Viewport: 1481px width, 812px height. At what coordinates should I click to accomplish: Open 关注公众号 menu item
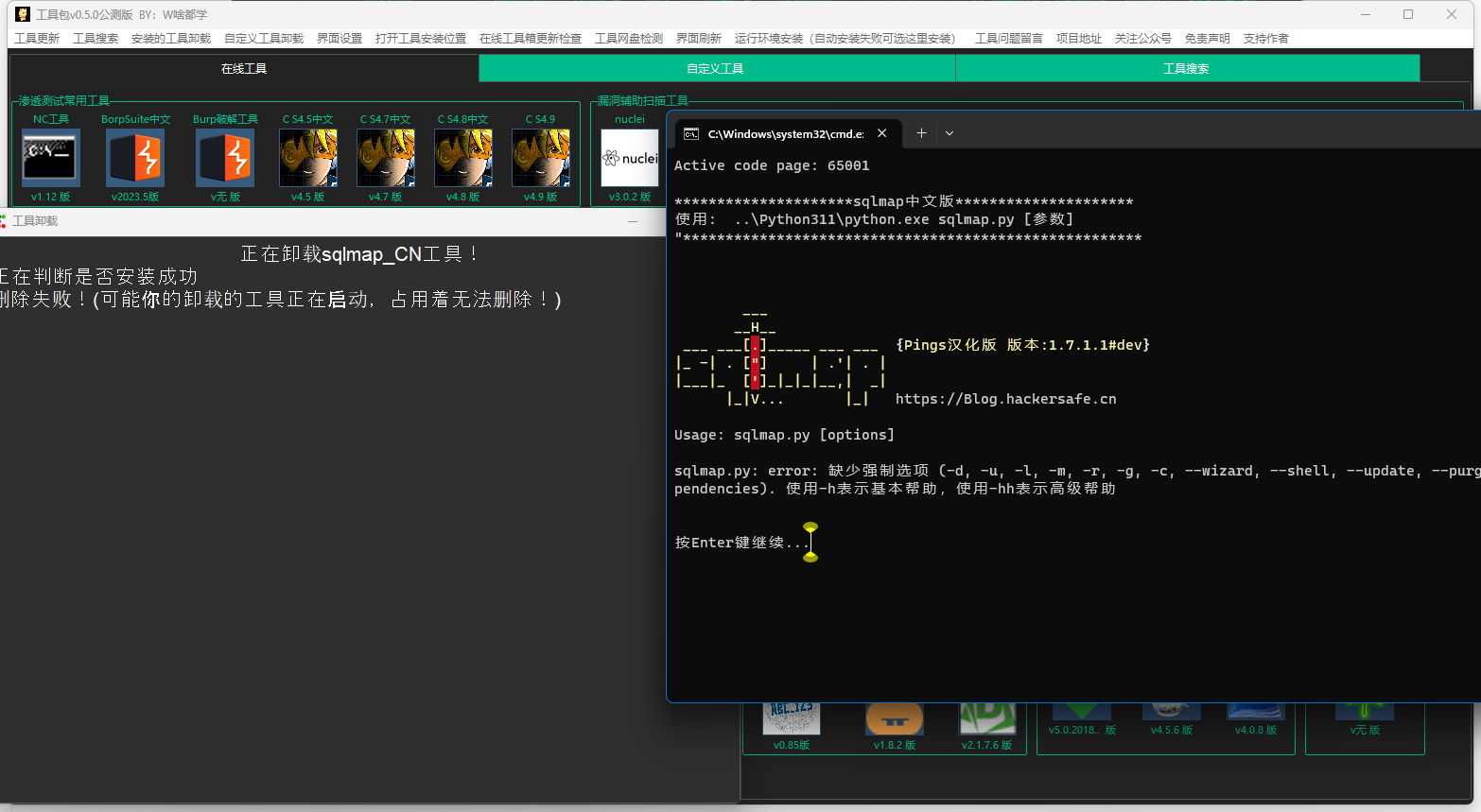click(x=1143, y=39)
